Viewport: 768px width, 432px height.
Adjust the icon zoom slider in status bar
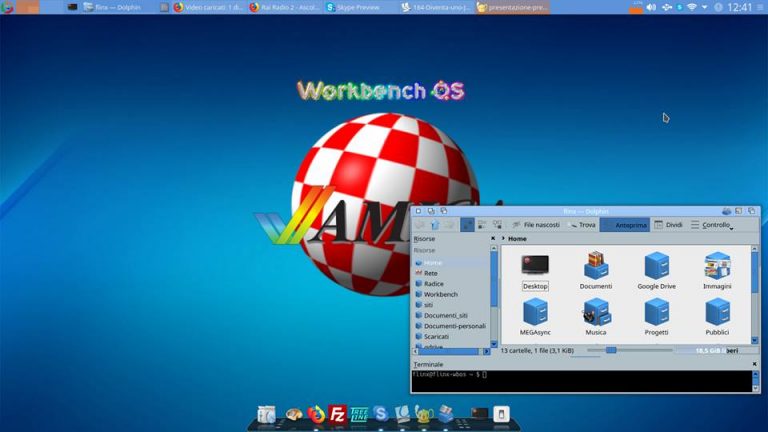[x=611, y=350]
